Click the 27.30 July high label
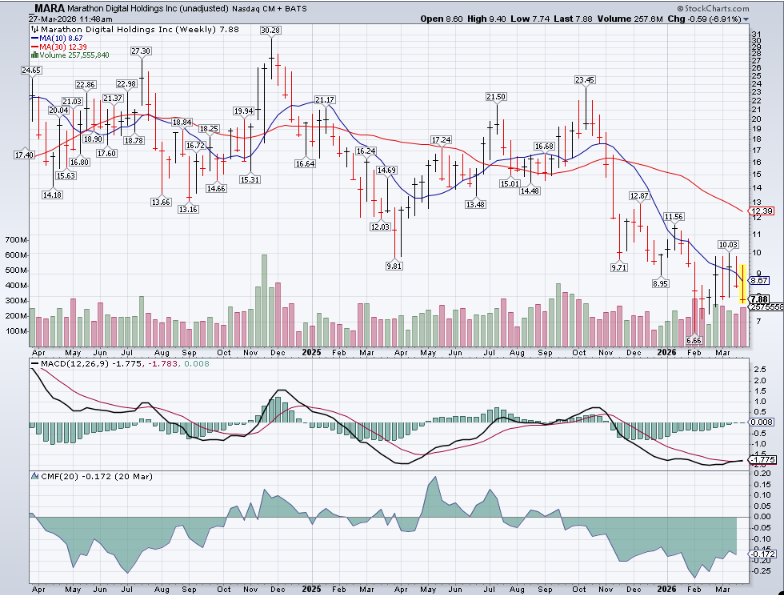Viewport: 784px width, 595px height. (x=142, y=50)
